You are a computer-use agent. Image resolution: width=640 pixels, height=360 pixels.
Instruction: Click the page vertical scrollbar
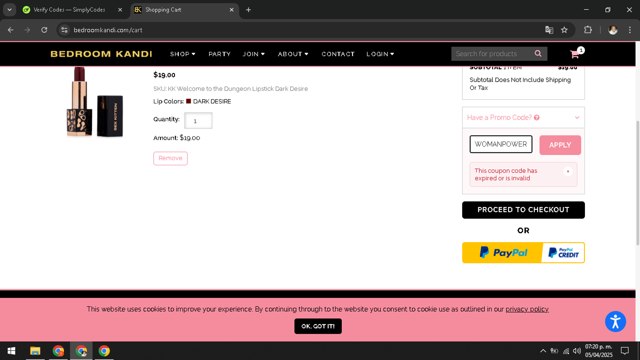click(x=638, y=183)
